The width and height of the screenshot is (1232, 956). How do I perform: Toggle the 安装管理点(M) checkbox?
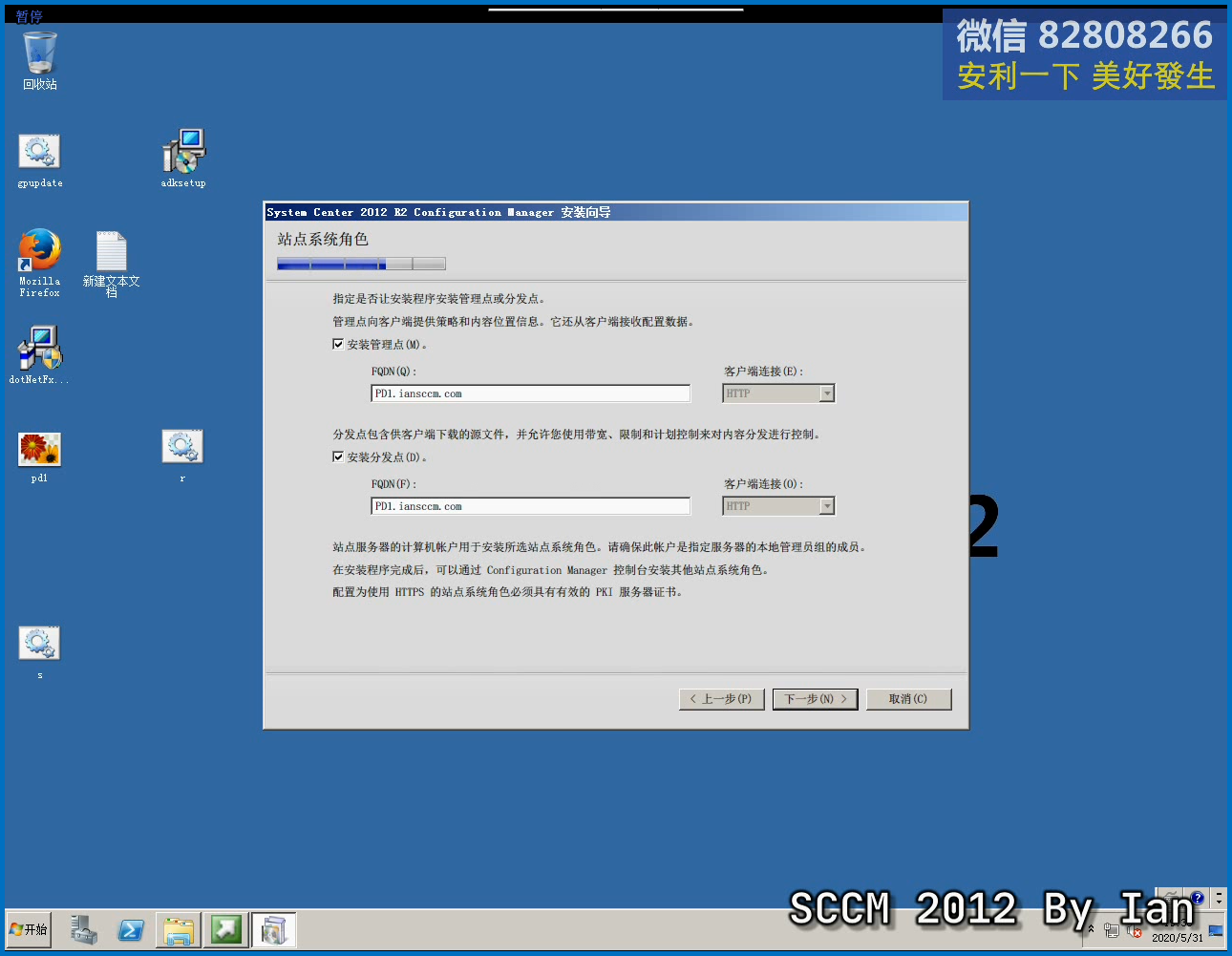[338, 344]
